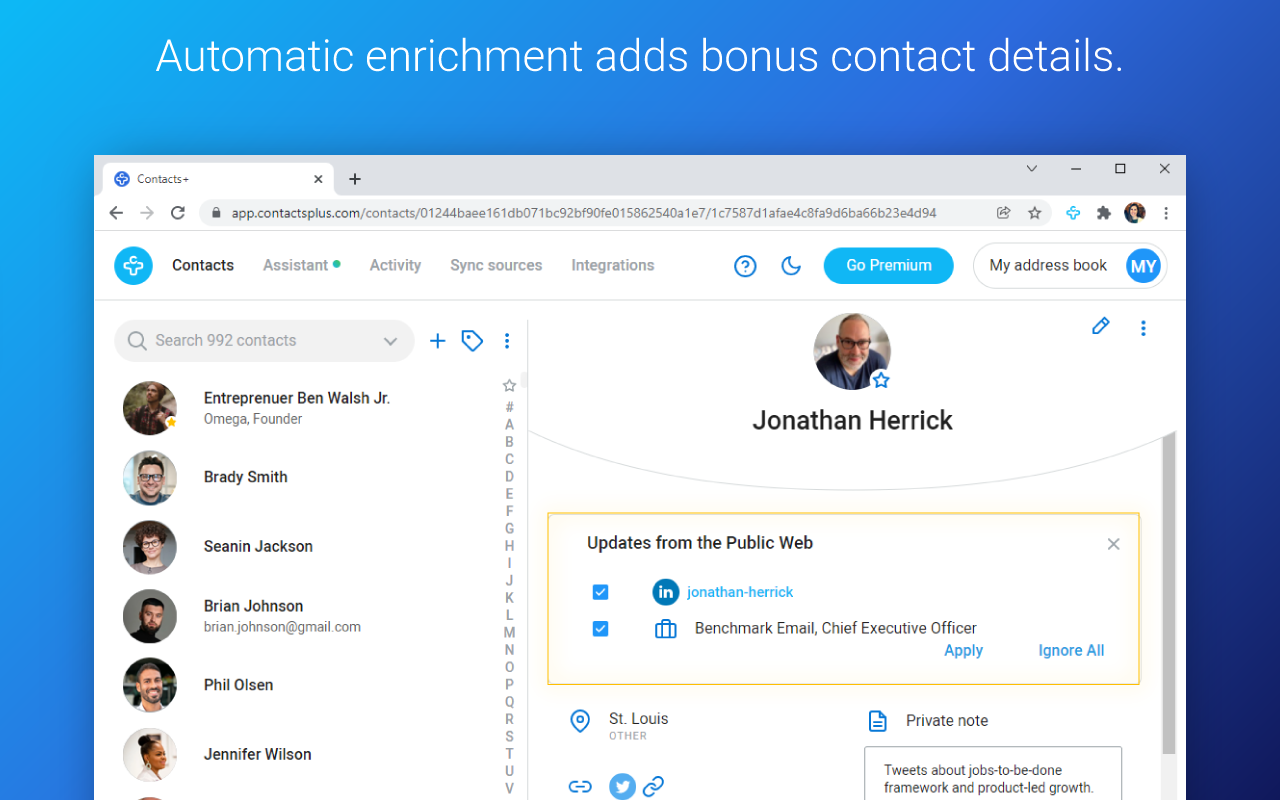The width and height of the screenshot is (1280, 800).
Task: Edit contact with the pencil icon
Action: (1101, 326)
